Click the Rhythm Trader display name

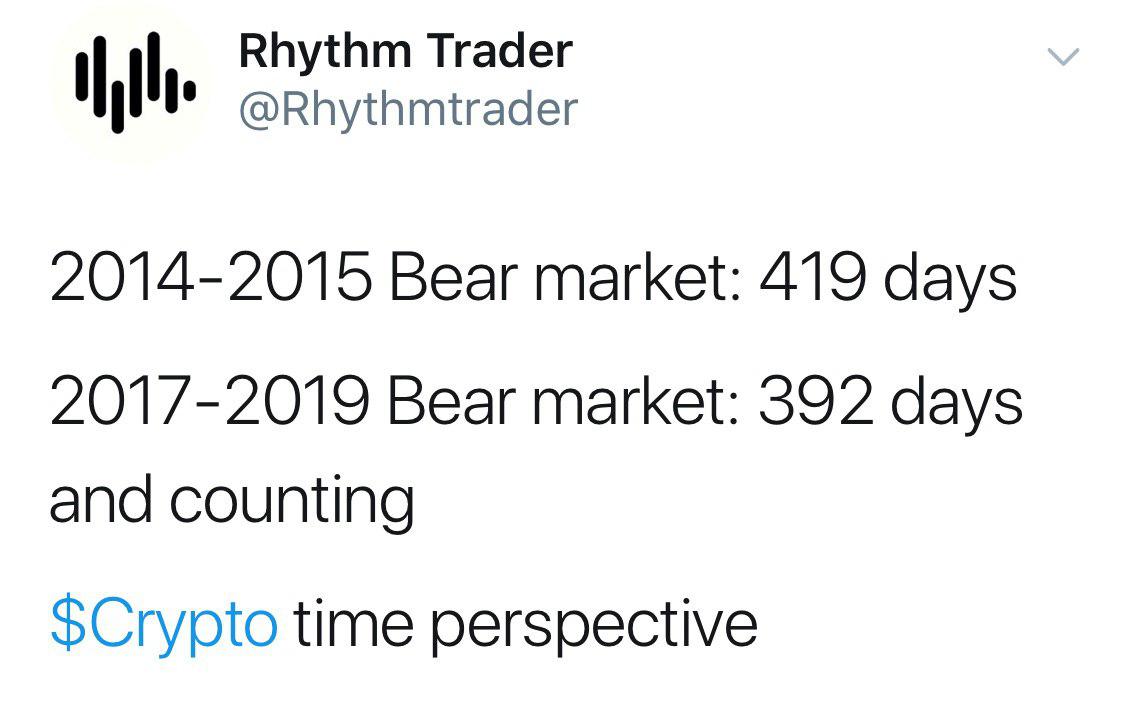[405, 51]
